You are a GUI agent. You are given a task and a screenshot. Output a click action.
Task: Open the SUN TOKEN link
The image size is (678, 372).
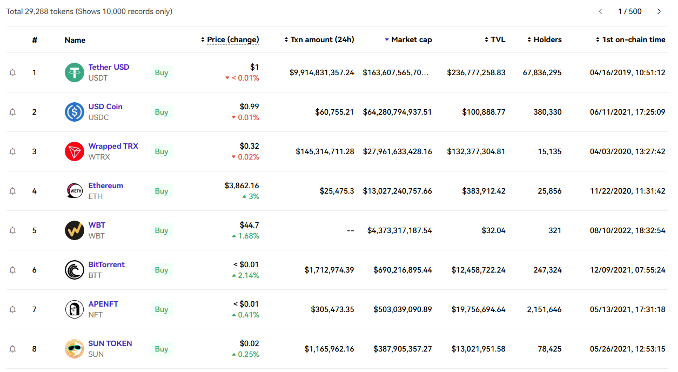110,343
